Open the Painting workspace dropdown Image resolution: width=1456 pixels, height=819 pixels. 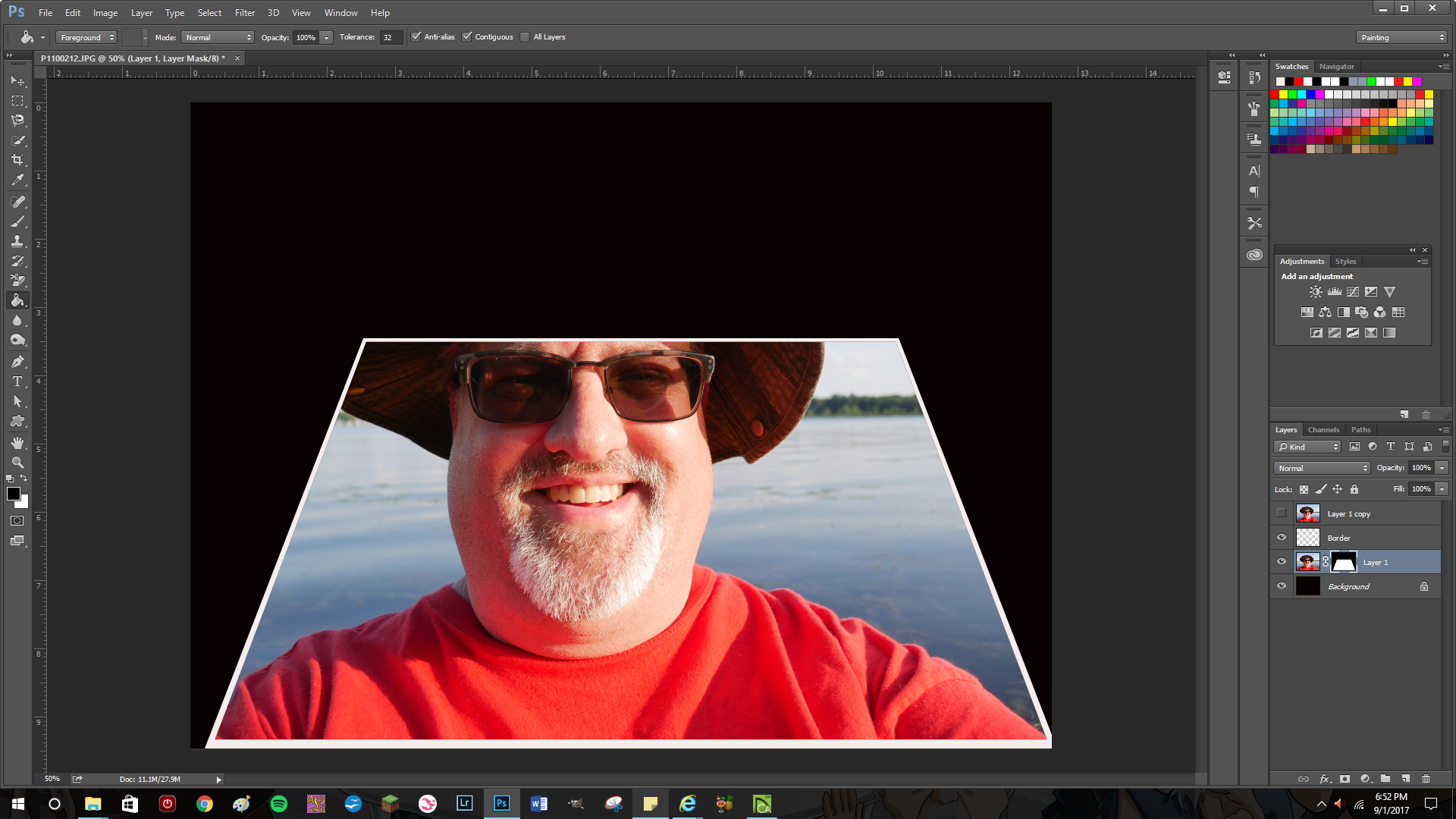click(1401, 37)
